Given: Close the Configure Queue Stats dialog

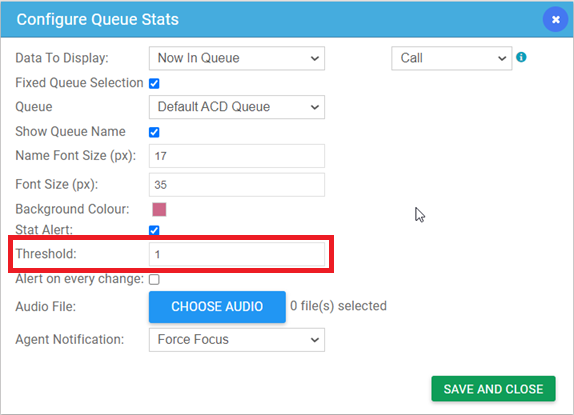Looking at the screenshot, I should (555, 19).
